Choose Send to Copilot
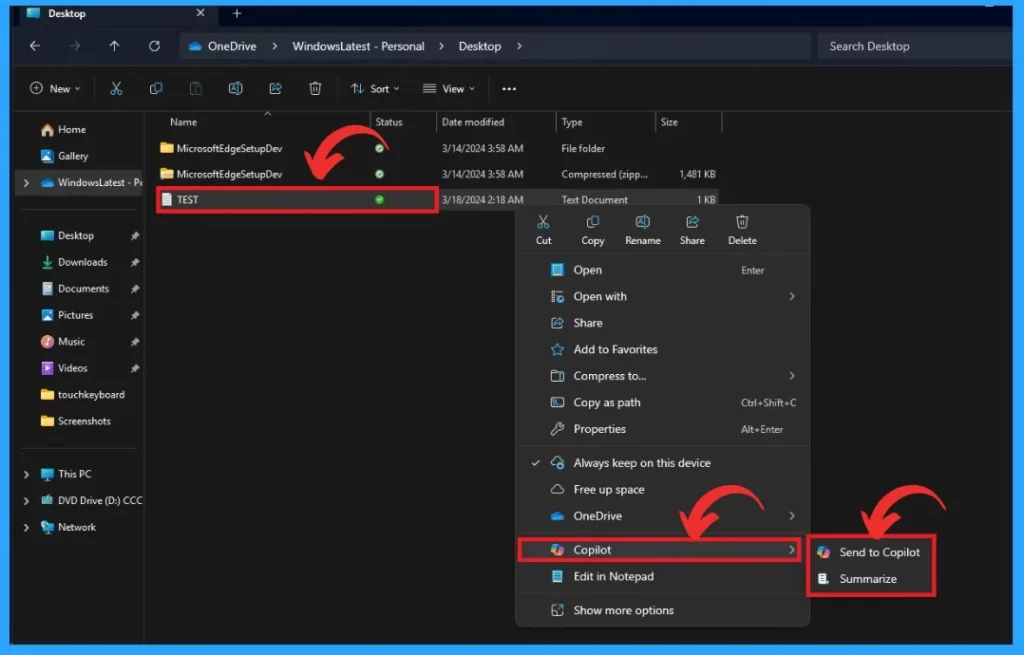 (871, 552)
